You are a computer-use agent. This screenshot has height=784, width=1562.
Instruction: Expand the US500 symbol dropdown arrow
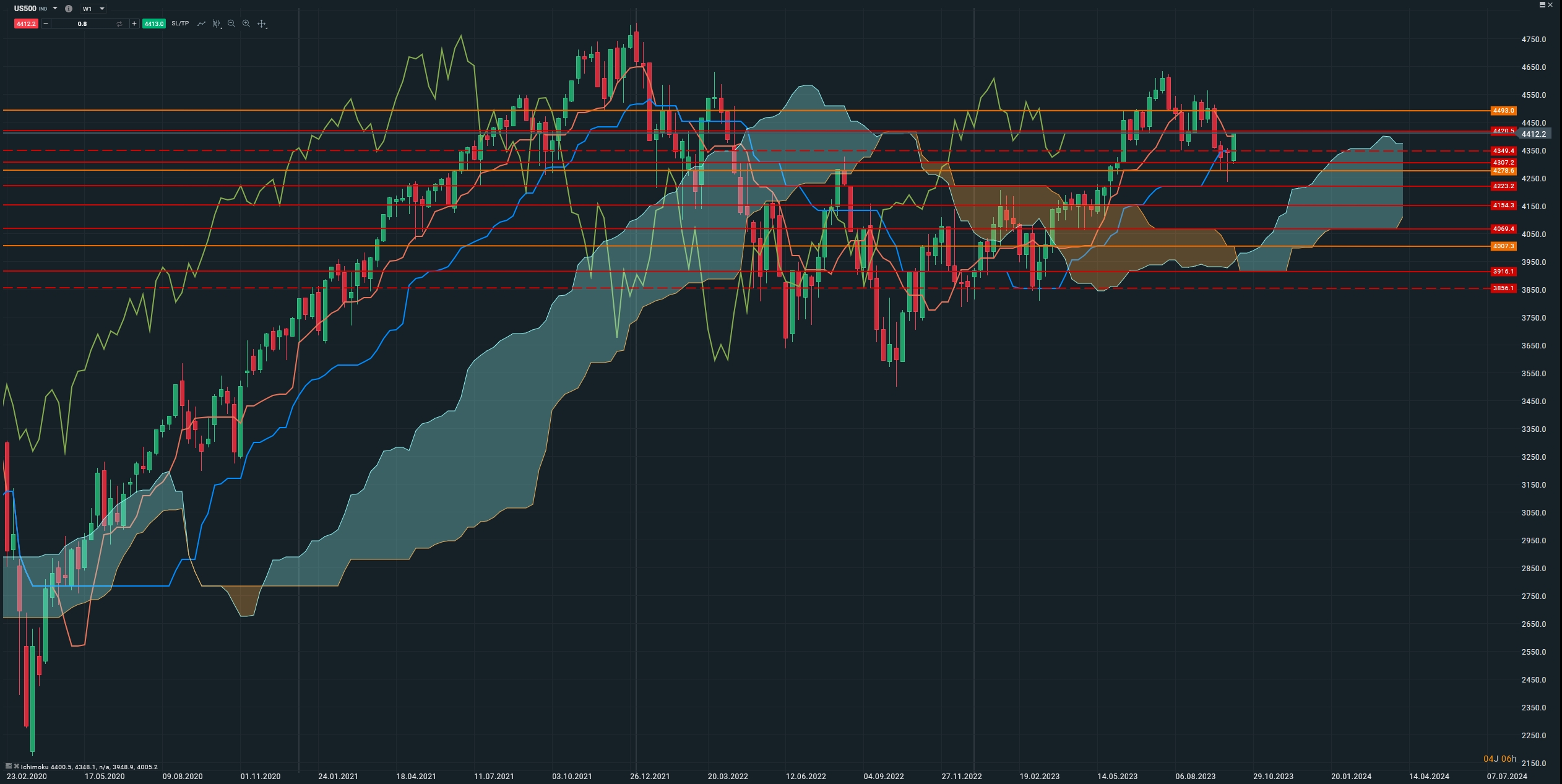(x=56, y=9)
